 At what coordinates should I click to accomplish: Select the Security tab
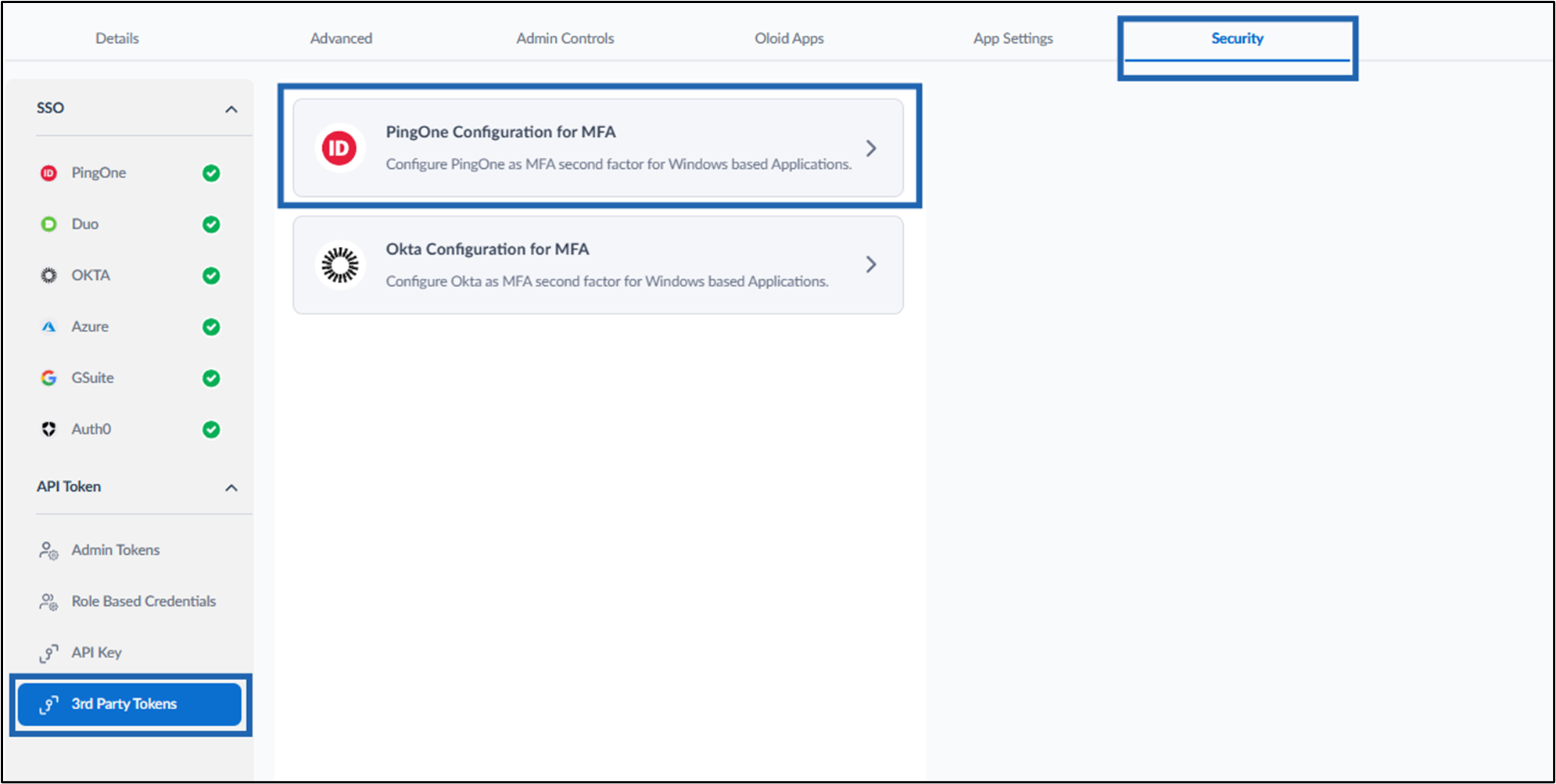pos(1237,38)
